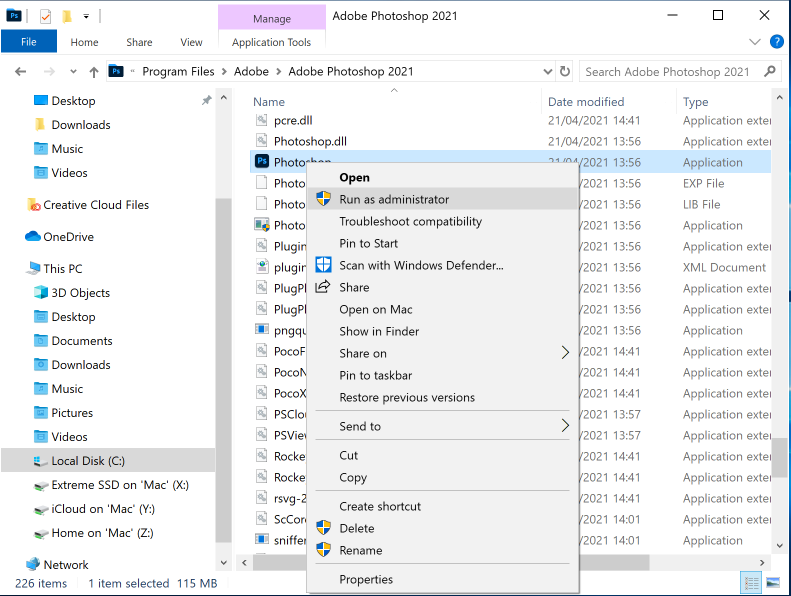Click the OneDrive cloud icon in sidebar
The height and width of the screenshot is (596, 791).
33,236
